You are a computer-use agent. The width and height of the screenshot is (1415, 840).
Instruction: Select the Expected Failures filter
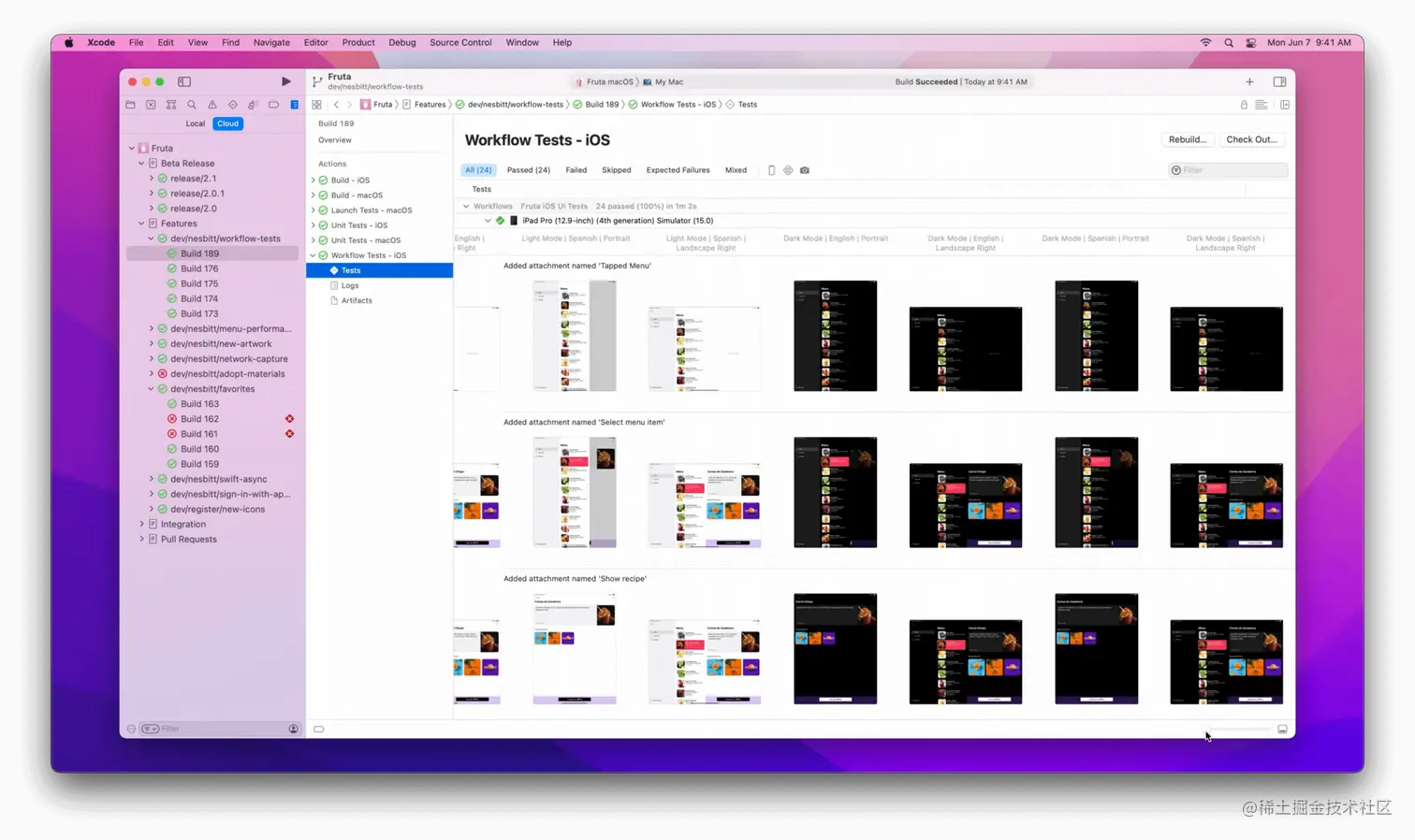tap(678, 170)
